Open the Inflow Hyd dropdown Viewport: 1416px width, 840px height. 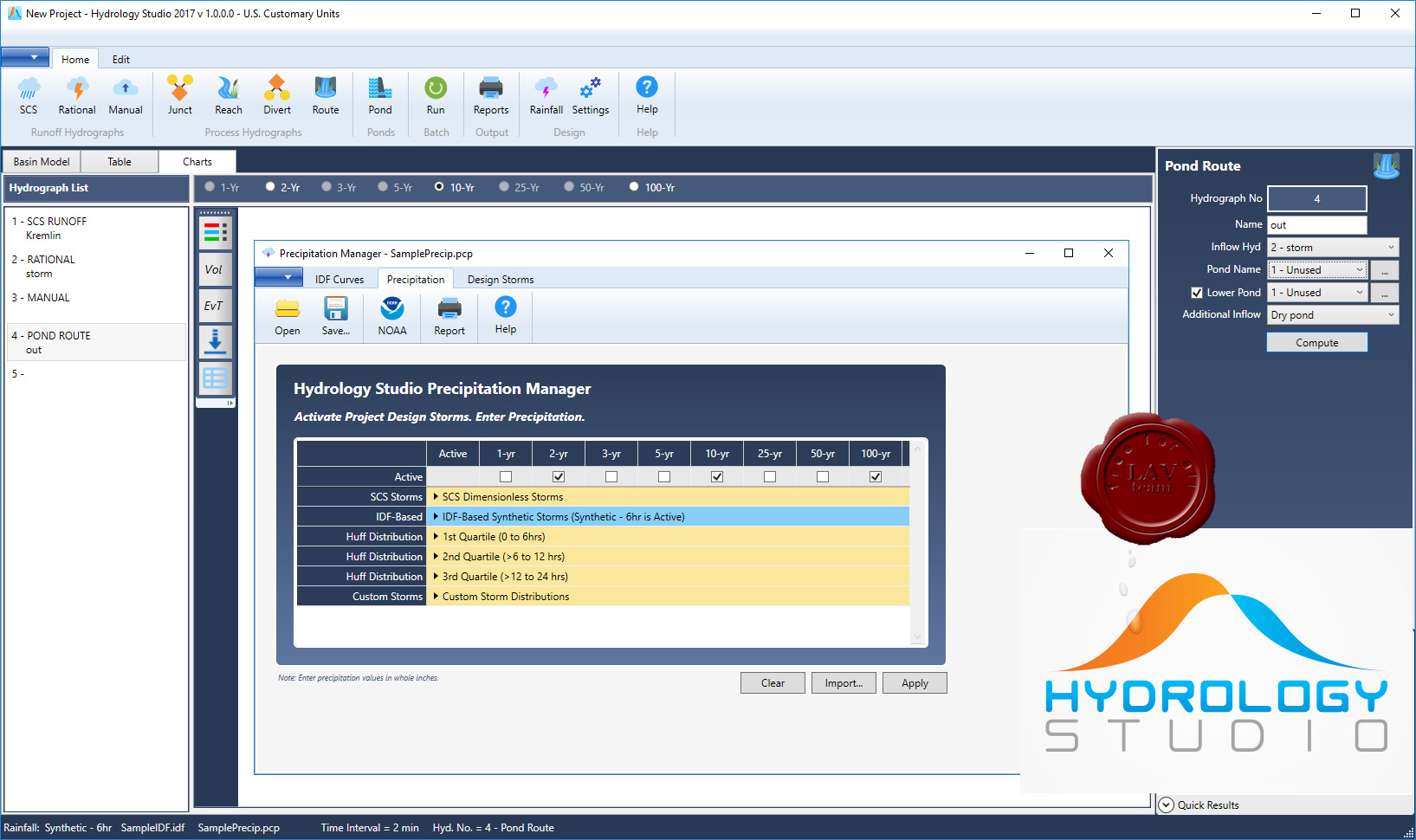pyautogui.click(x=1333, y=247)
